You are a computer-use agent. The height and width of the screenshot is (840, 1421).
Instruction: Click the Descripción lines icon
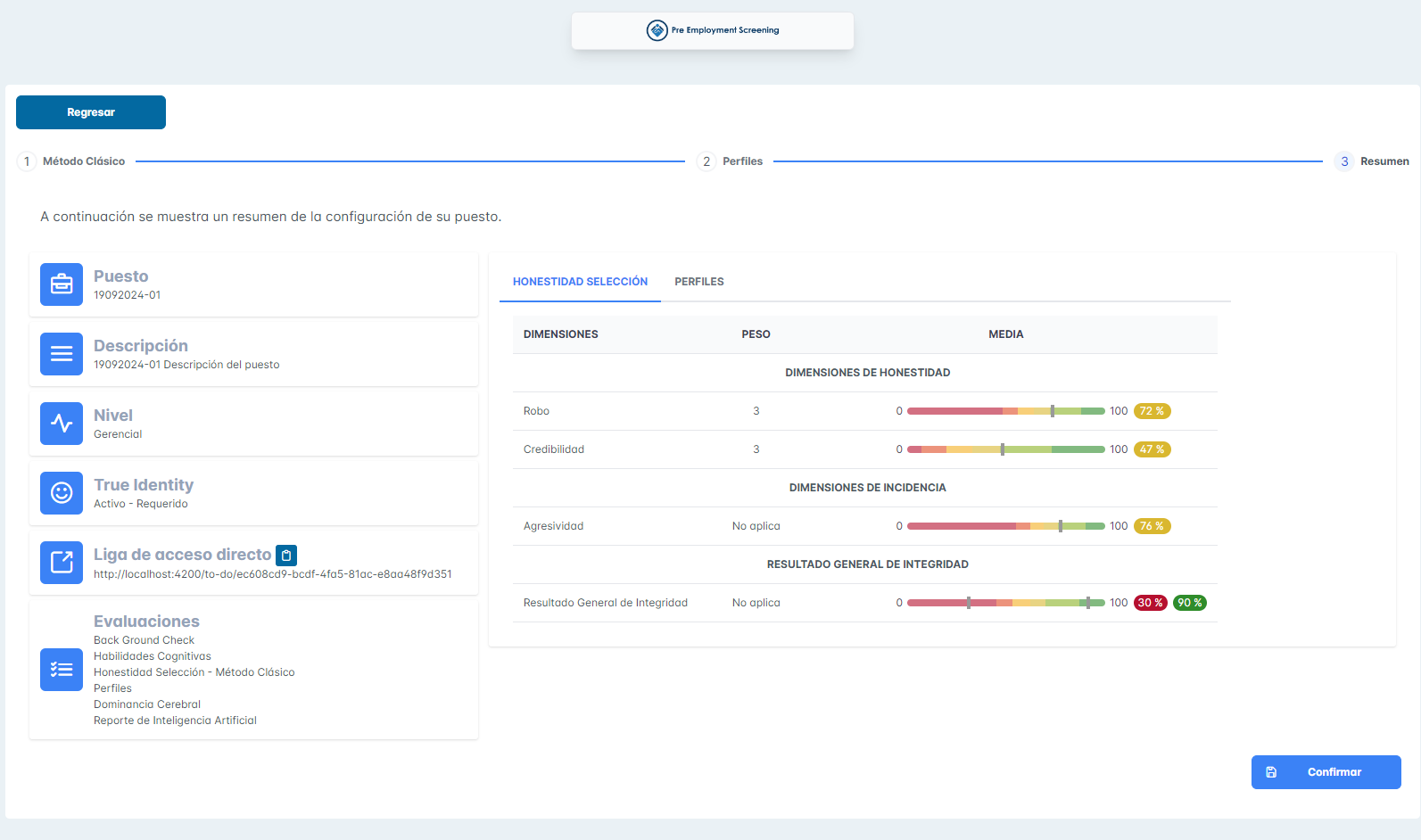coord(62,354)
